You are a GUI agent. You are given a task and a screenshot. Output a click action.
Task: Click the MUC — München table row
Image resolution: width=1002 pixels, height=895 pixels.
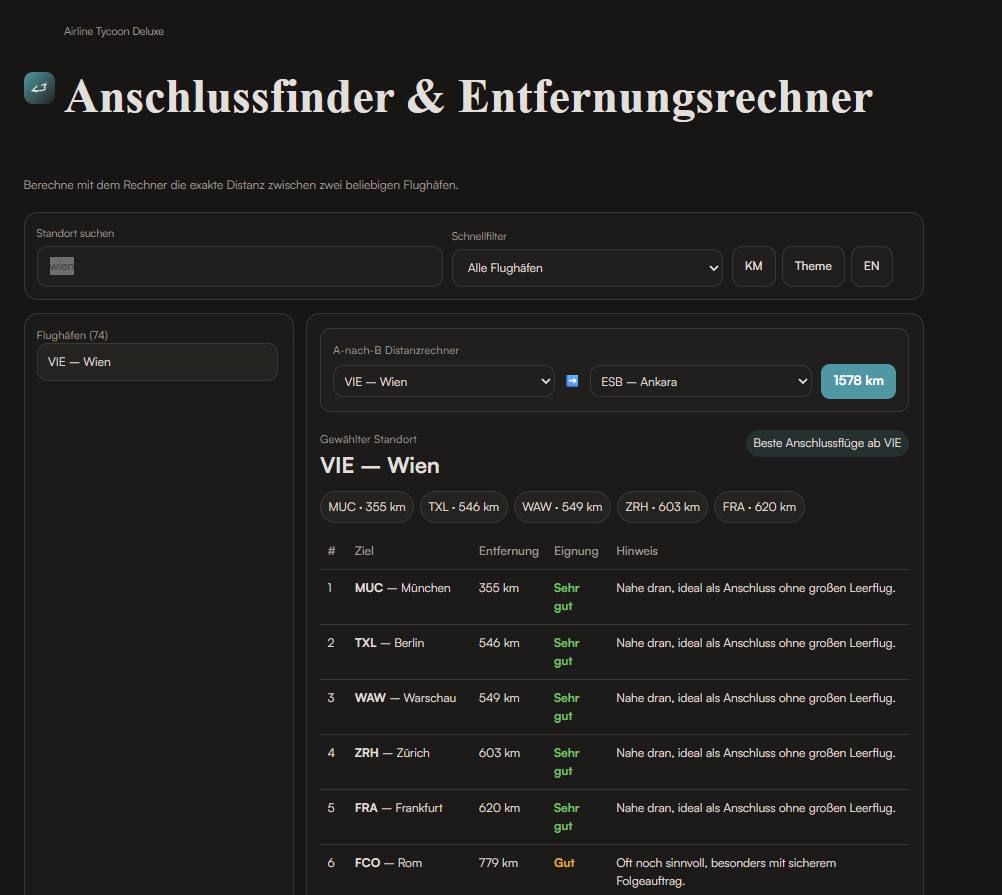tap(614, 597)
